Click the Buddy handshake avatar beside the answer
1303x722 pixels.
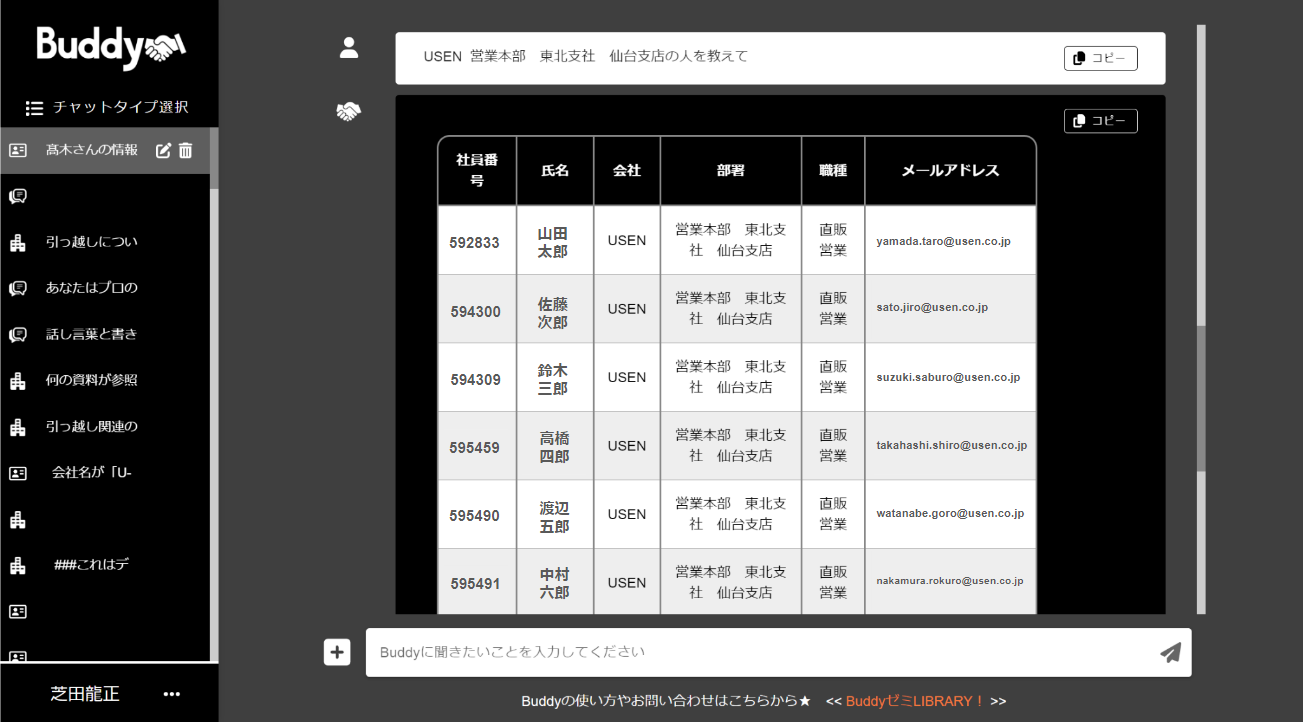pos(348,112)
